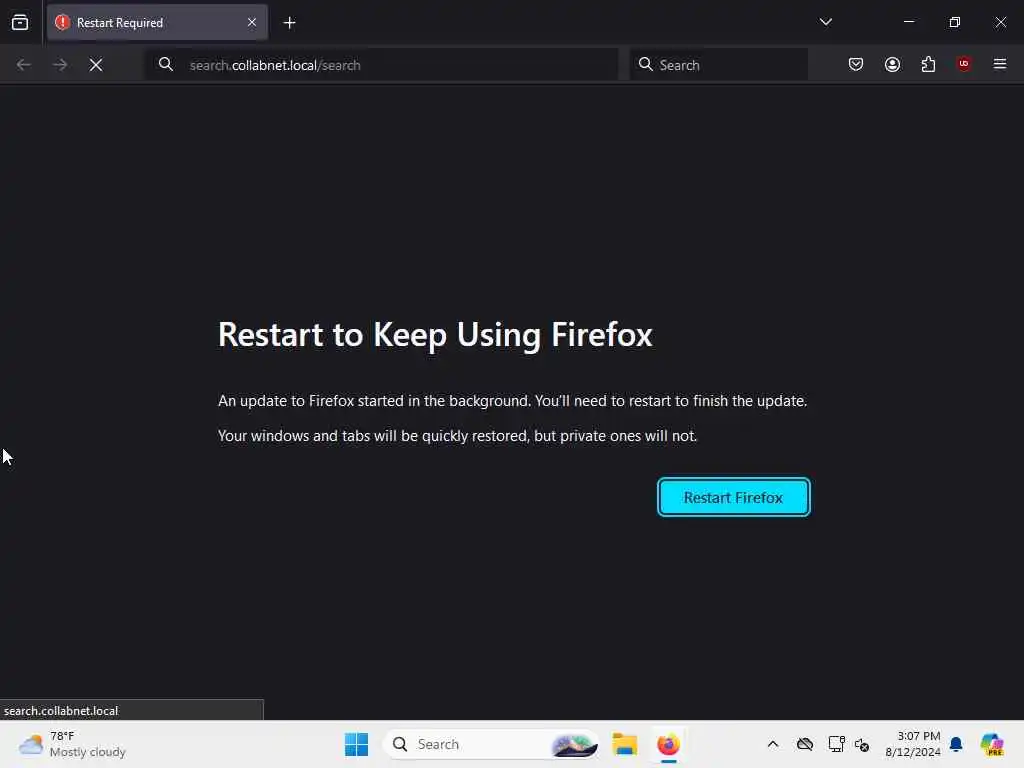Go forward one page
Screen dimensions: 1024x768
pos(59,65)
